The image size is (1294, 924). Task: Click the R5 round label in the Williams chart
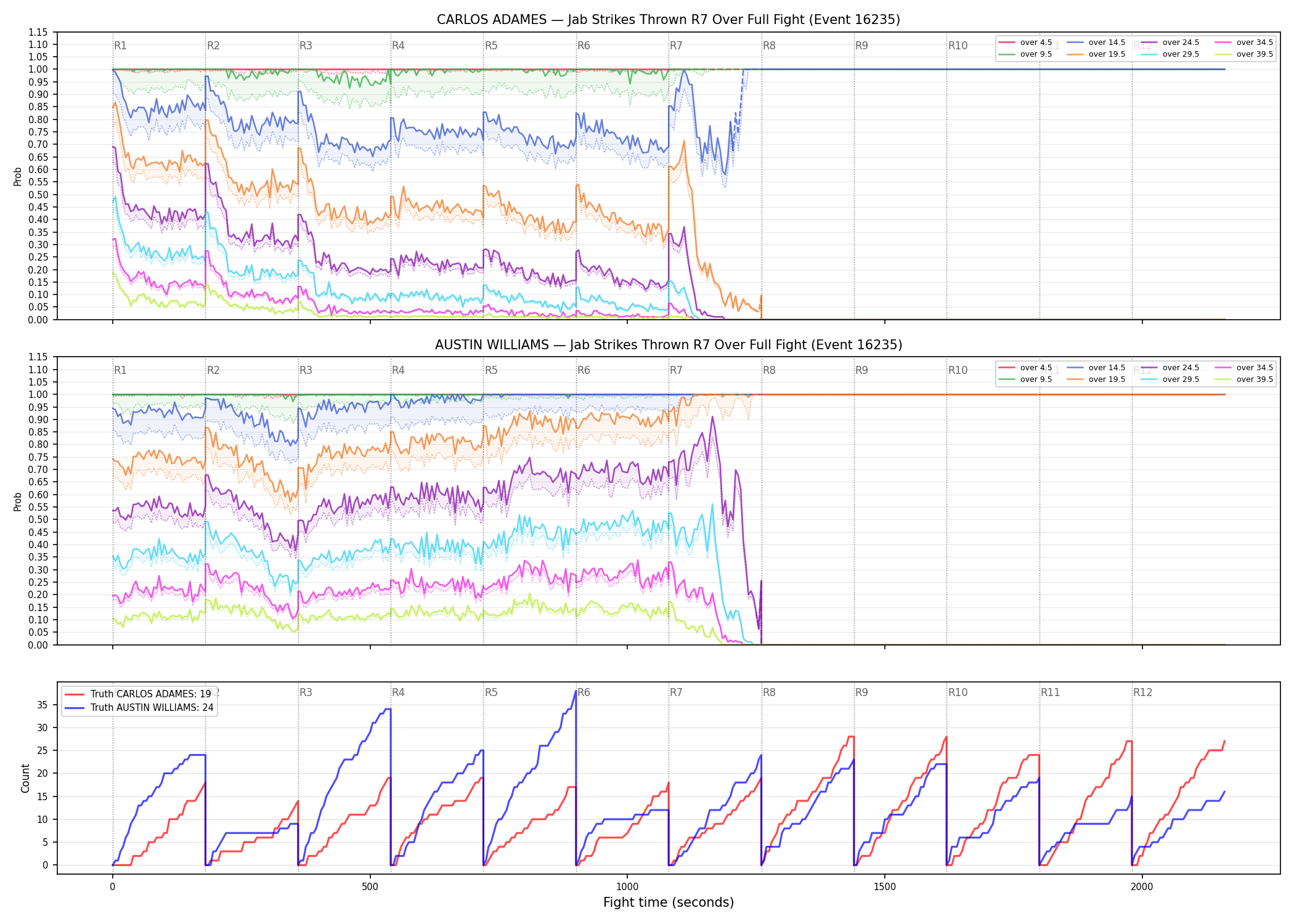(x=491, y=370)
